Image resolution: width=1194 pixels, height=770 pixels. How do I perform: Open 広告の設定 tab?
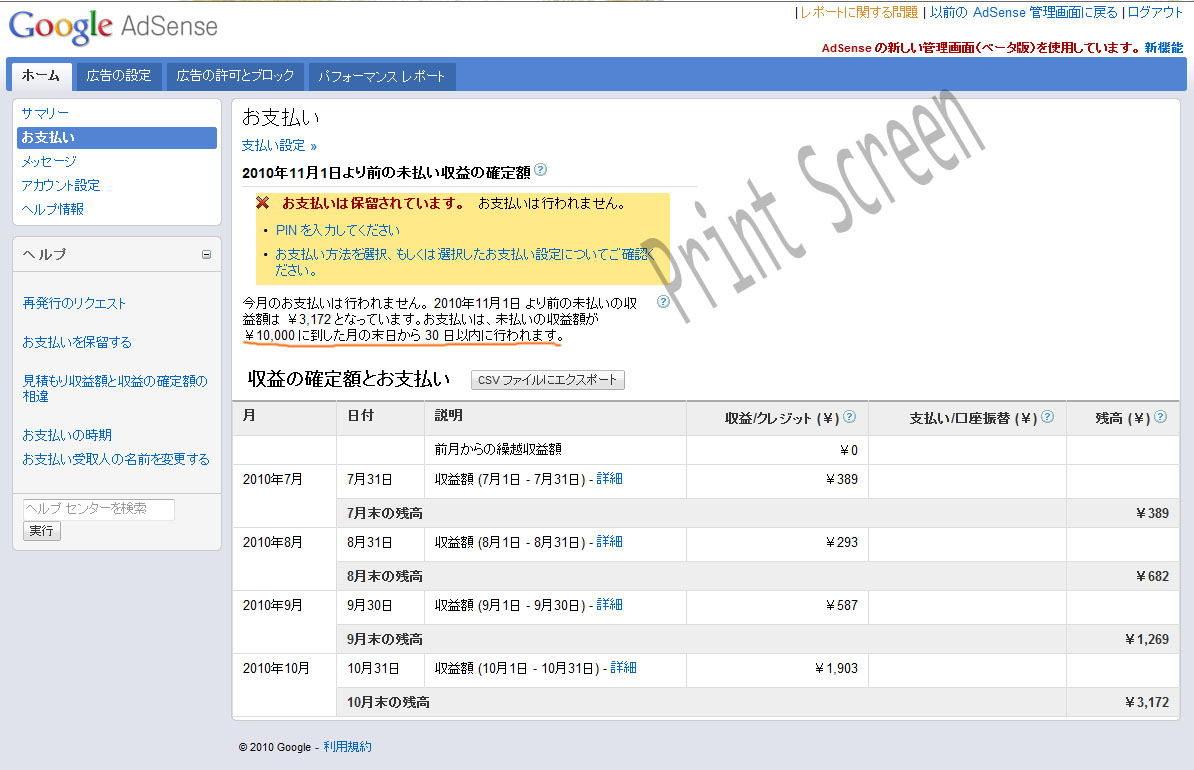[119, 76]
